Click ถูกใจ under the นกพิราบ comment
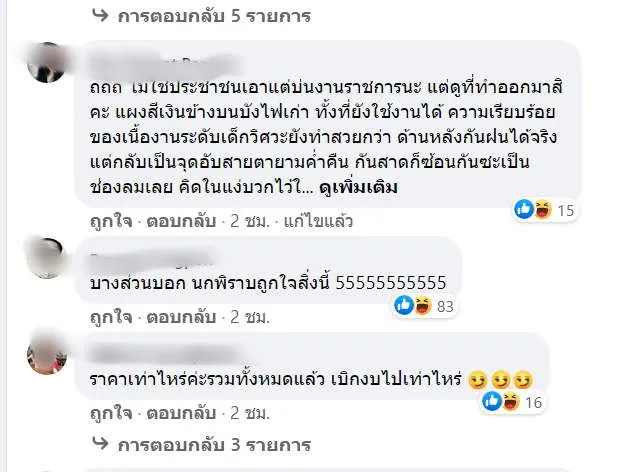 click(111, 317)
